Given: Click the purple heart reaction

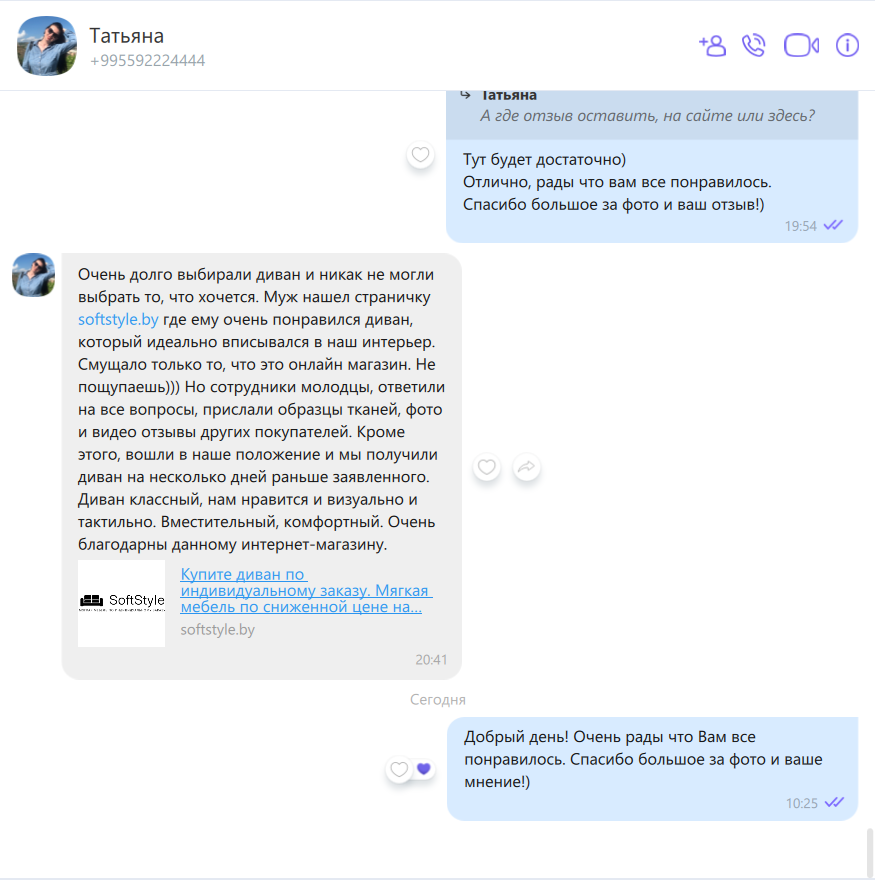Looking at the screenshot, I should [424, 769].
